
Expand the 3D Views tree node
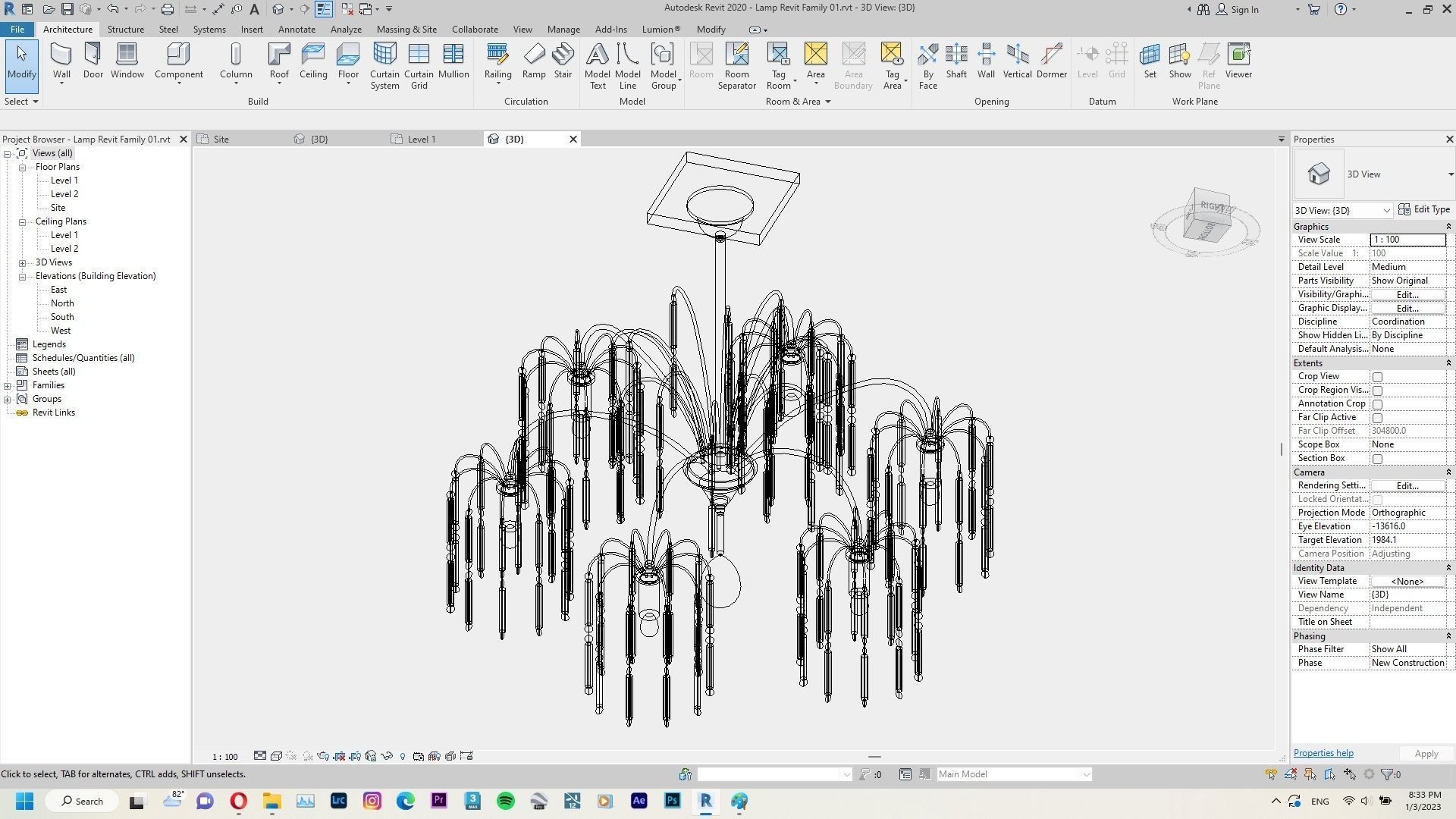[x=23, y=262]
